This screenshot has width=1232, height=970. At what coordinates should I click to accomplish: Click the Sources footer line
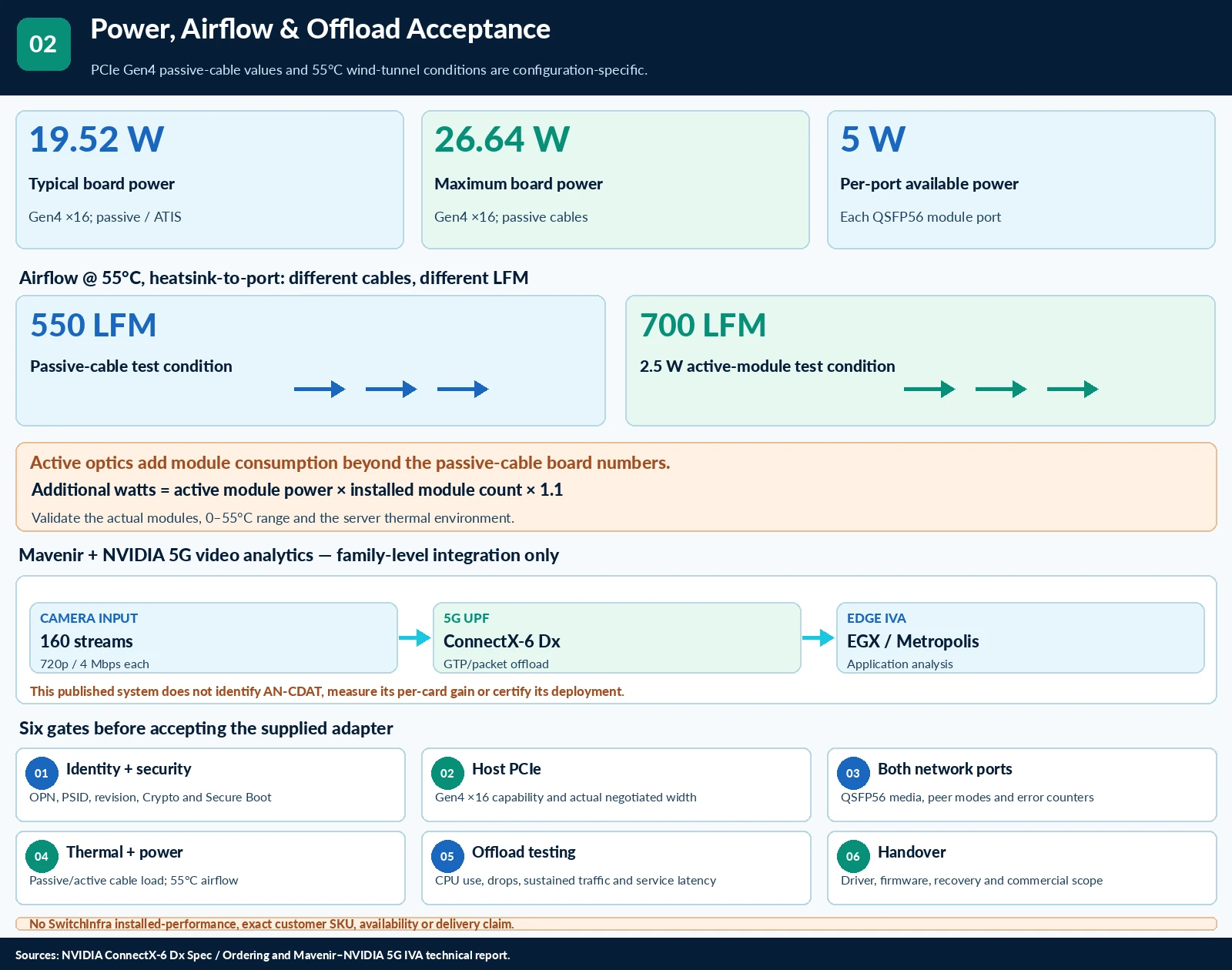(x=263, y=955)
